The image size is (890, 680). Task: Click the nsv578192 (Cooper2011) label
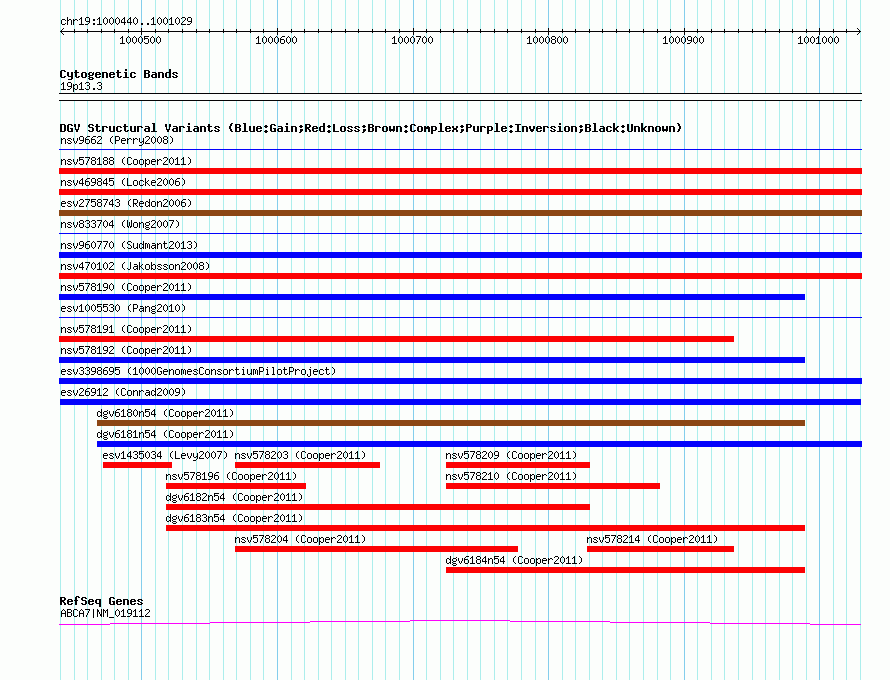pyautogui.click(x=126, y=350)
